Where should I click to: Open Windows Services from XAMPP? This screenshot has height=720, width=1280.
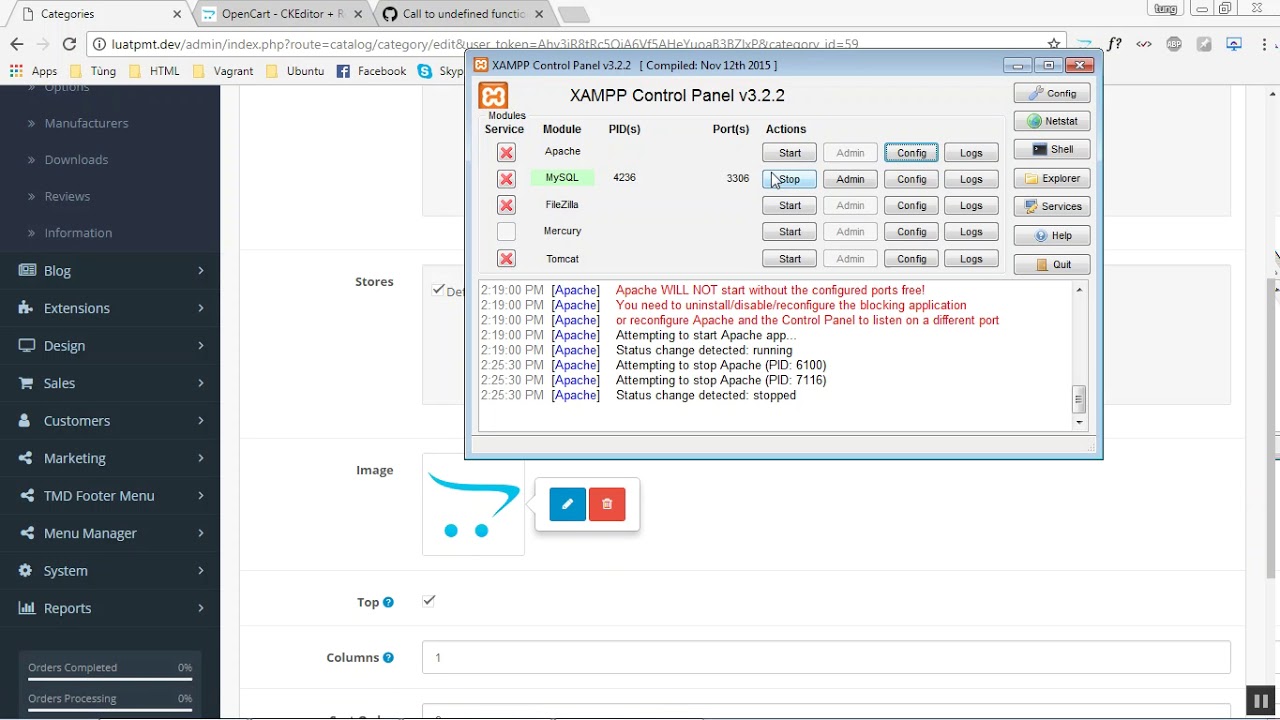[1052, 206]
